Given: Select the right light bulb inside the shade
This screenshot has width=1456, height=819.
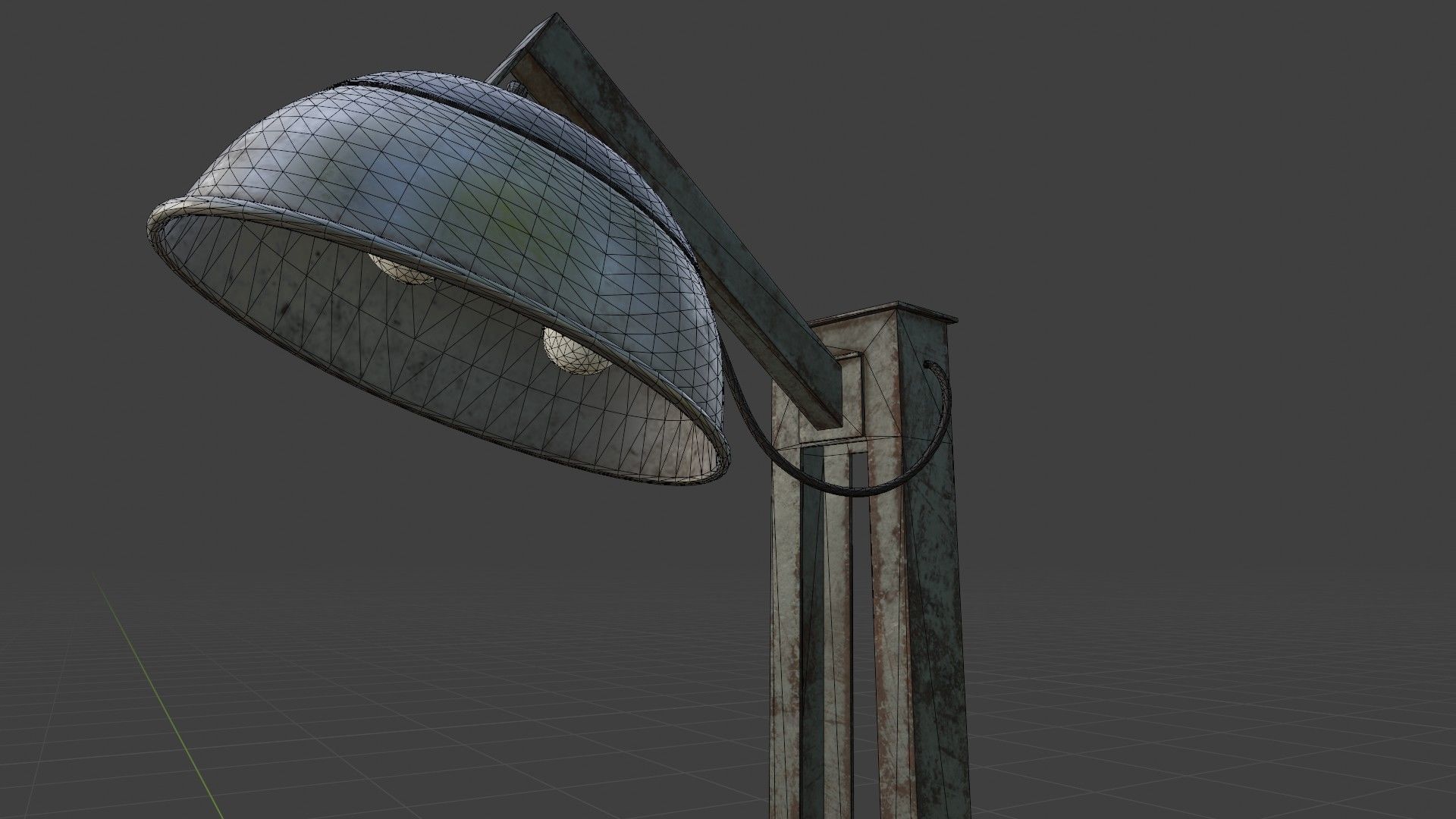Looking at the screenshot, I should [576, 350].
